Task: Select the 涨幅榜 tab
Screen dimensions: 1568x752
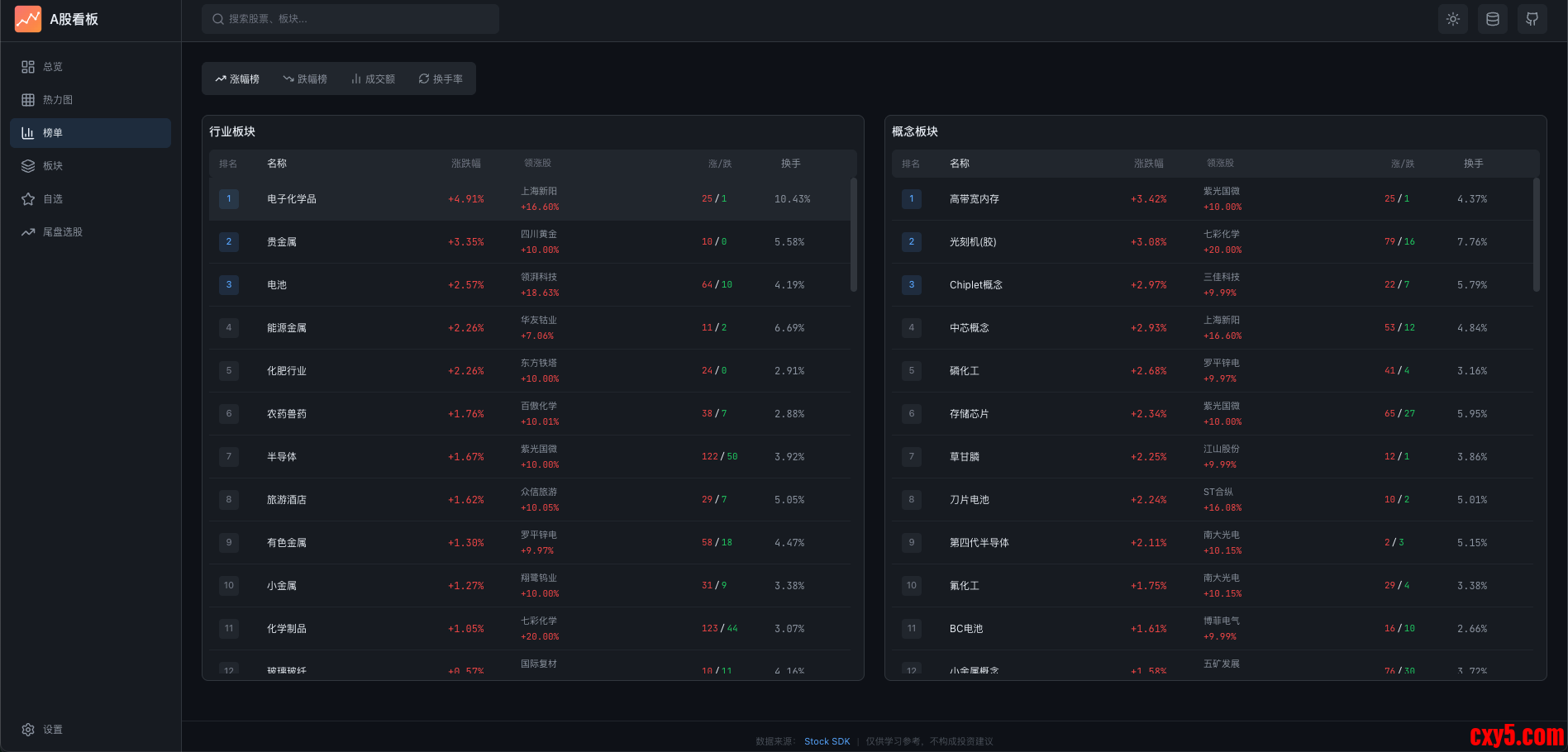Action: 237,79
